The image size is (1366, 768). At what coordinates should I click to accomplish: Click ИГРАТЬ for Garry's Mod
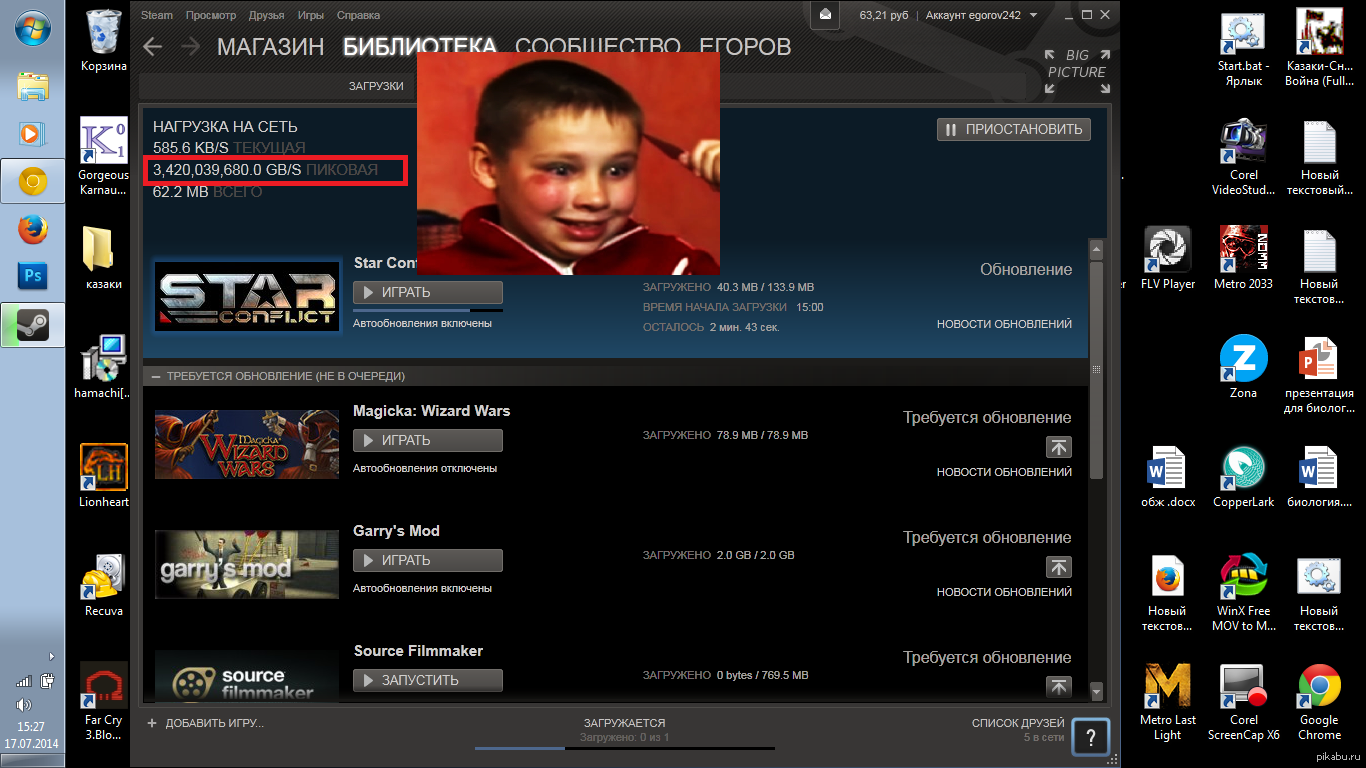pyautogui.click(x=428, y=561)
